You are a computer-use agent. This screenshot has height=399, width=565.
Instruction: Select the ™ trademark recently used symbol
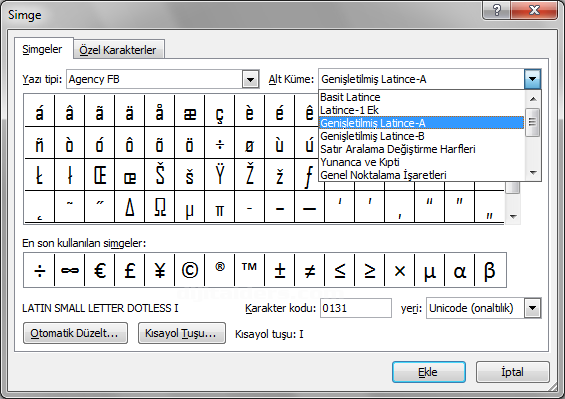(249, 270)
